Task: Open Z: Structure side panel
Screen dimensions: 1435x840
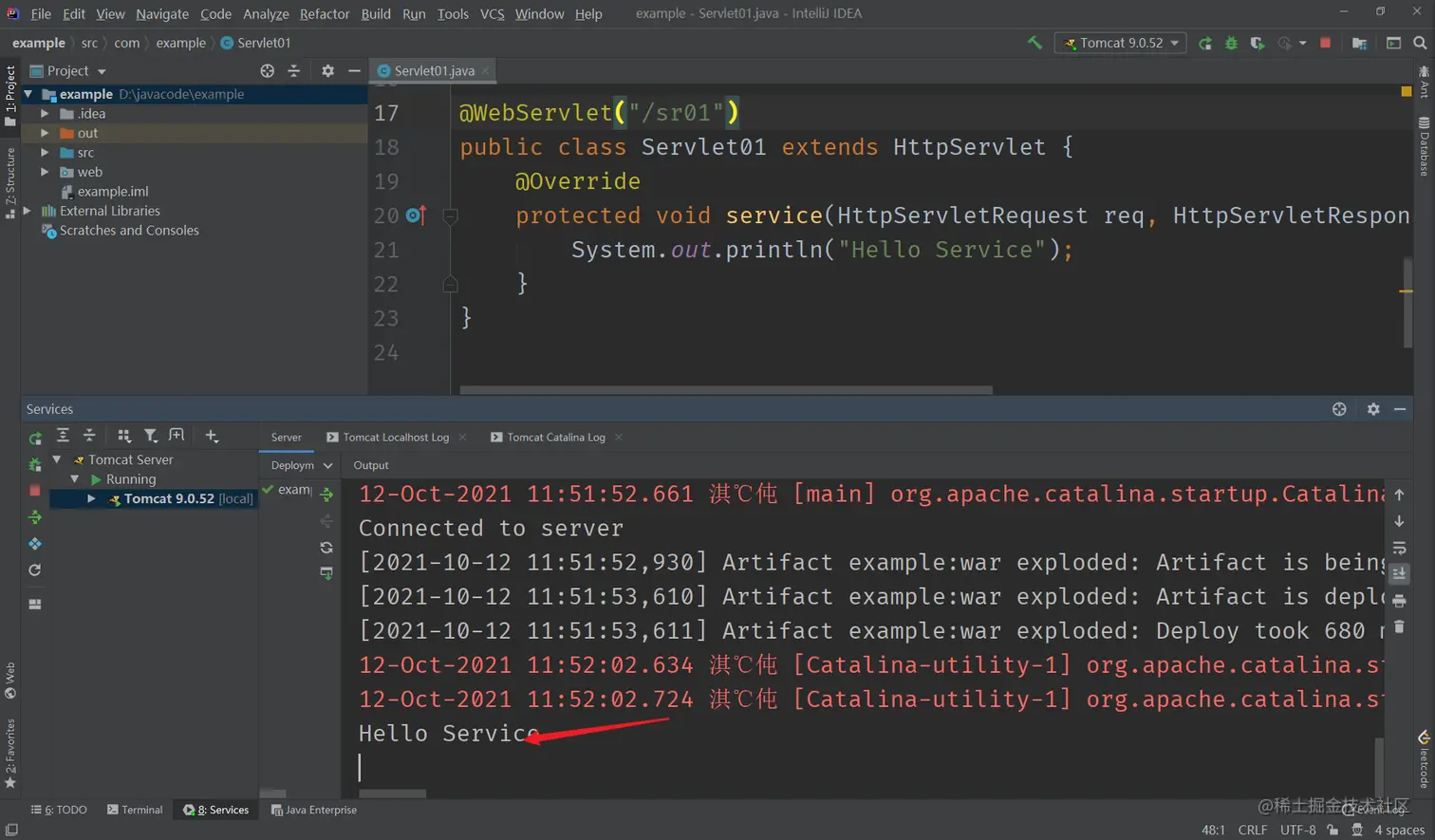Action: (10, 183)
